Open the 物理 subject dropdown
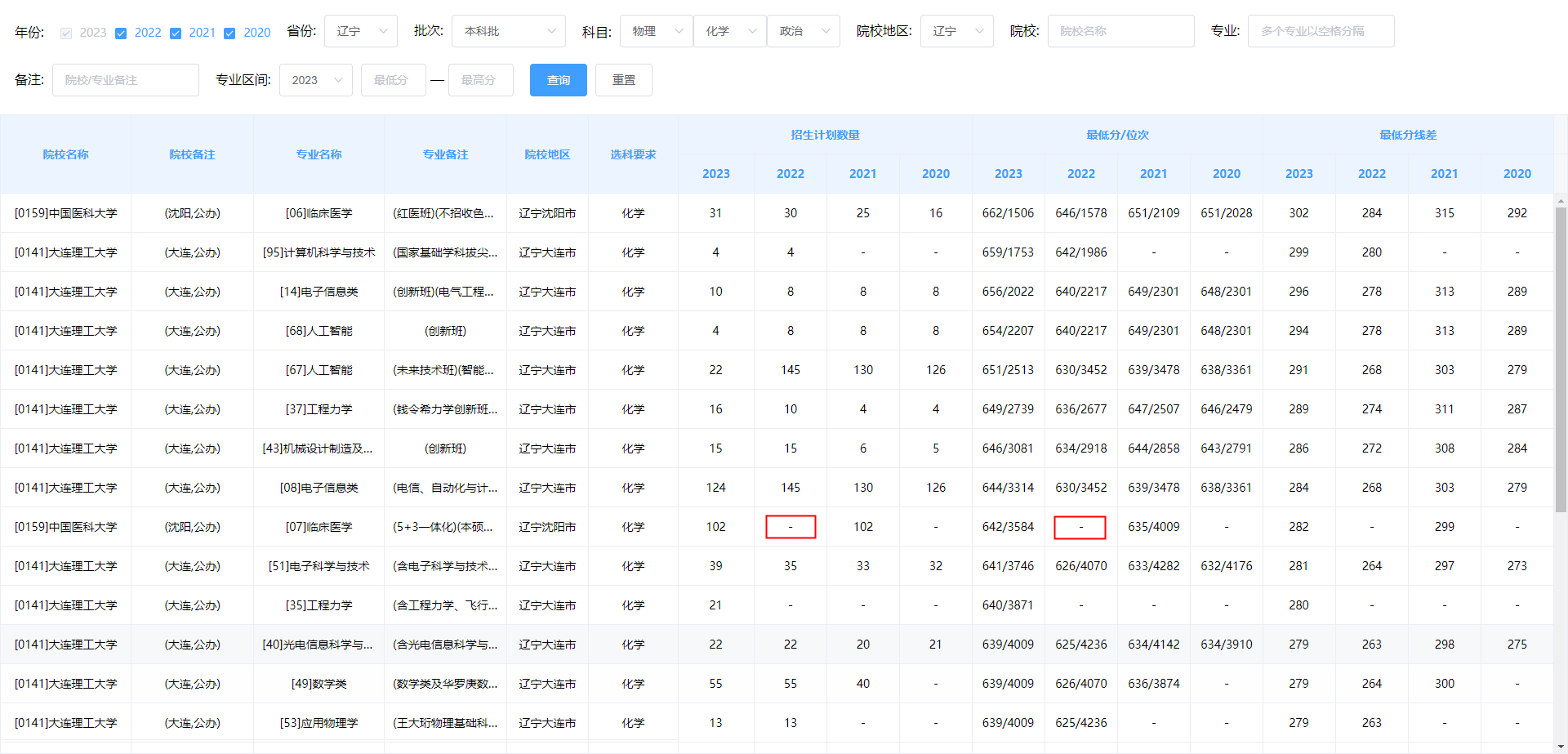This screenshot has width=1568, height=754. (x=656, y=30)
